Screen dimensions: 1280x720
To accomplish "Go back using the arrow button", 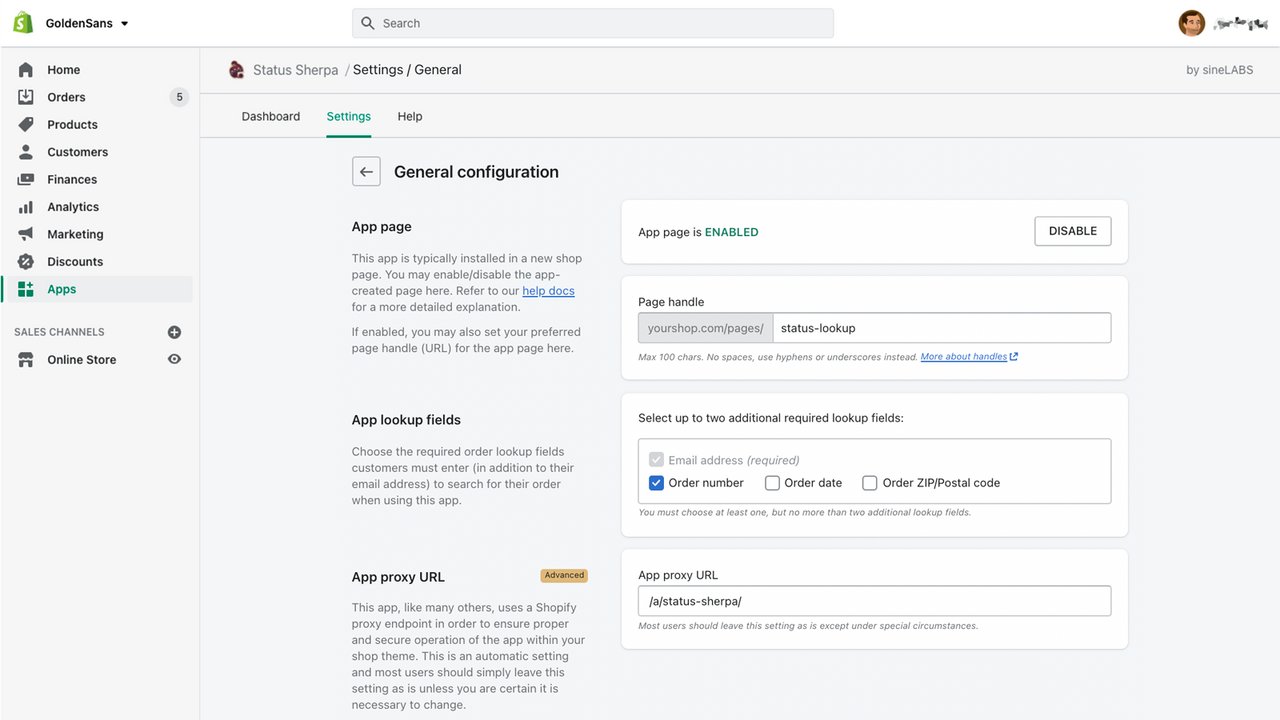I will (x=366, y=172).
